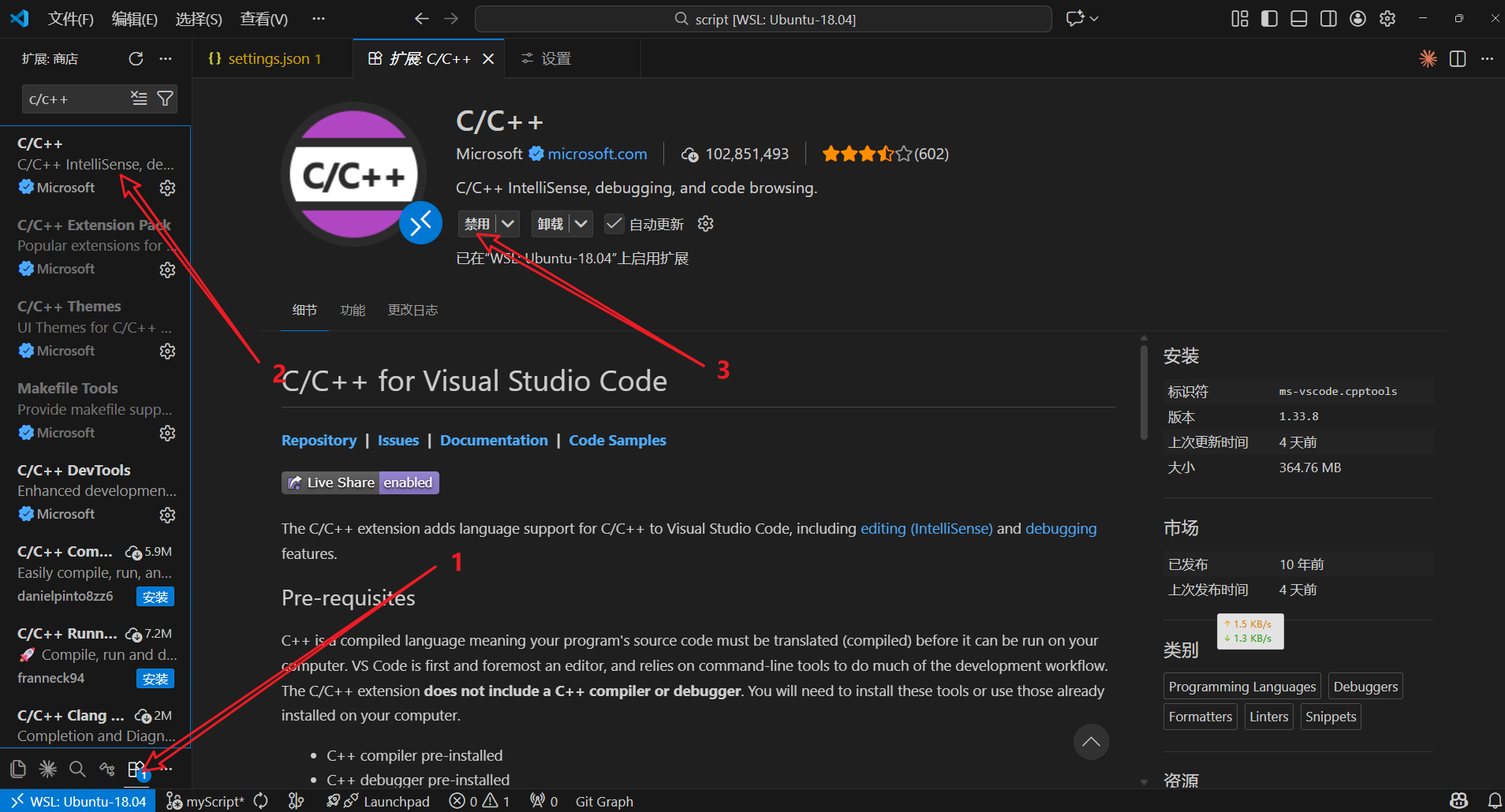Screen dimensions: 1505x812
Task: Open the Explorer view in the activity bar
Action: (x=18, y=769)
